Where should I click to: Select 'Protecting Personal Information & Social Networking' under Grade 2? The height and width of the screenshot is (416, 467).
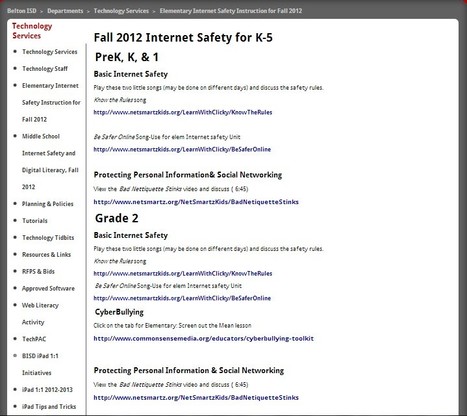[x=189, y=370]
